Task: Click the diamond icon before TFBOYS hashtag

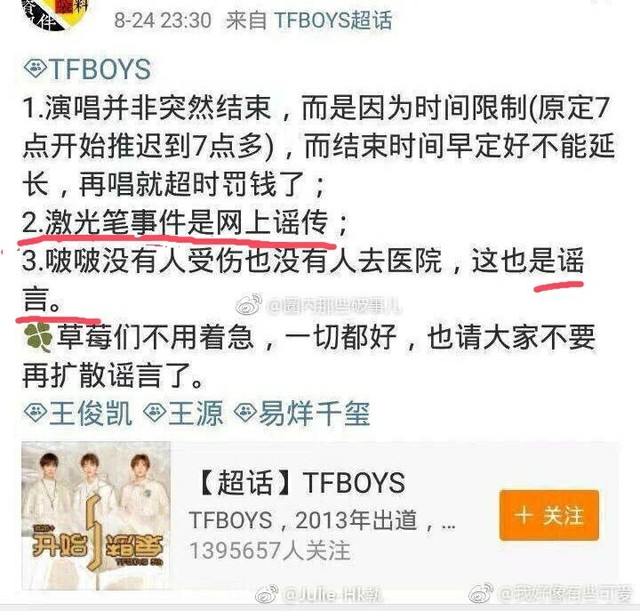Action: click(x=36, y=69)
